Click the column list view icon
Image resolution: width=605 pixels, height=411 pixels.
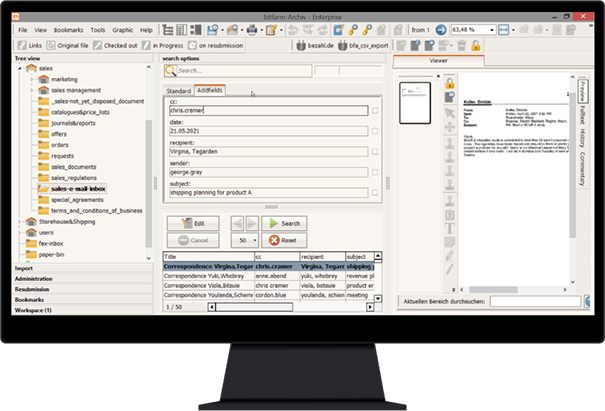(x=181, y=30)
